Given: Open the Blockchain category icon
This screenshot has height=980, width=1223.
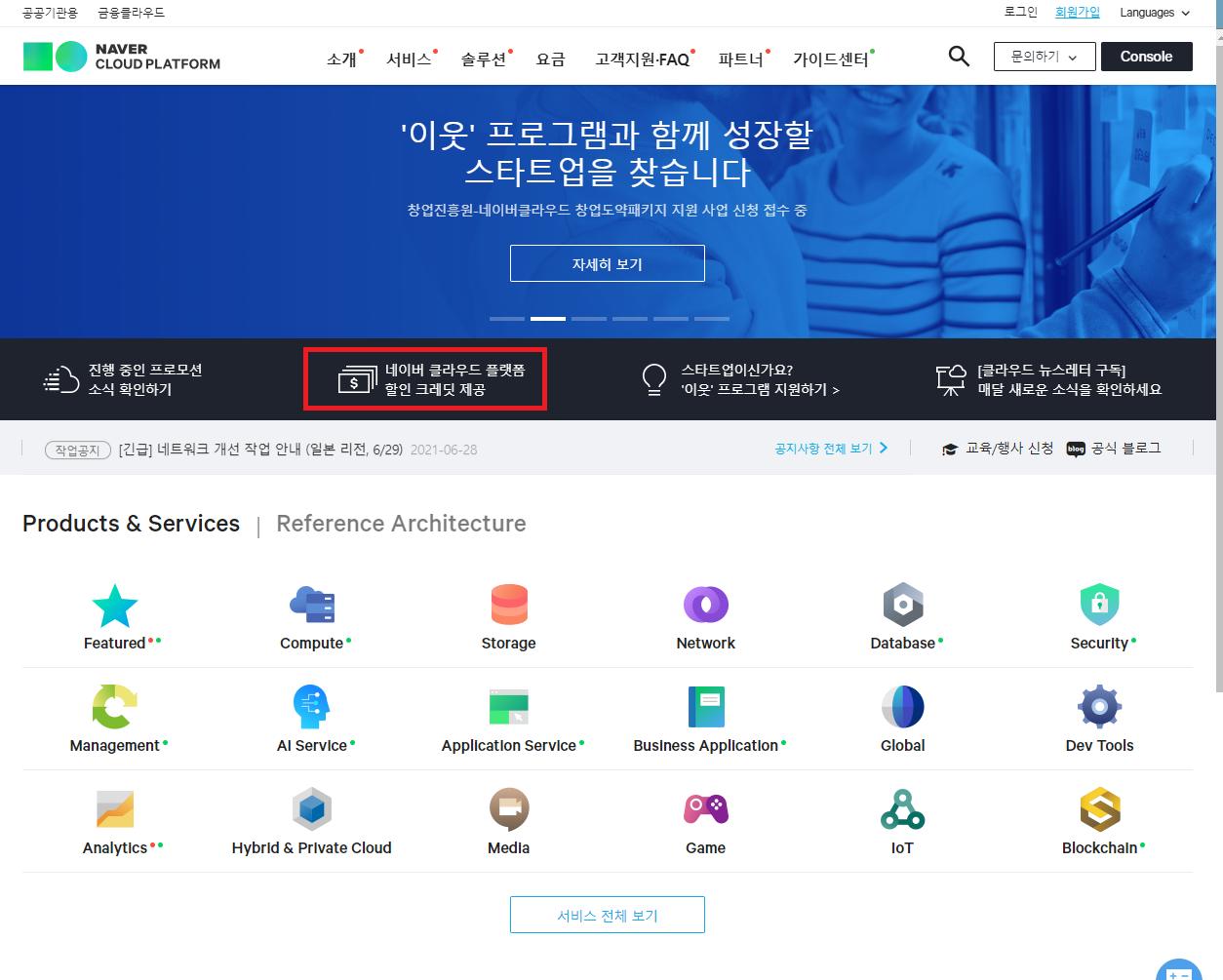Looking at the screenshot, I should (x=1100, y=809).
